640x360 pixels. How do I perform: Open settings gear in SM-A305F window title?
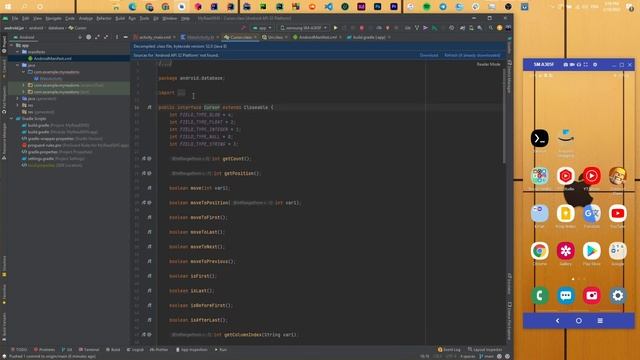coord(595,64)
